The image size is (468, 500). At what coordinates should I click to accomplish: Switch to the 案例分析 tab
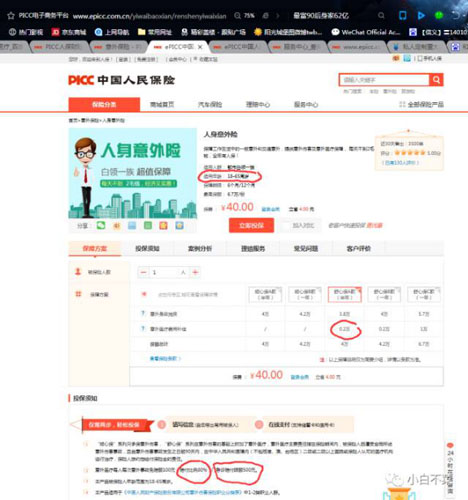pyautogui.click(x=200, y=248)
